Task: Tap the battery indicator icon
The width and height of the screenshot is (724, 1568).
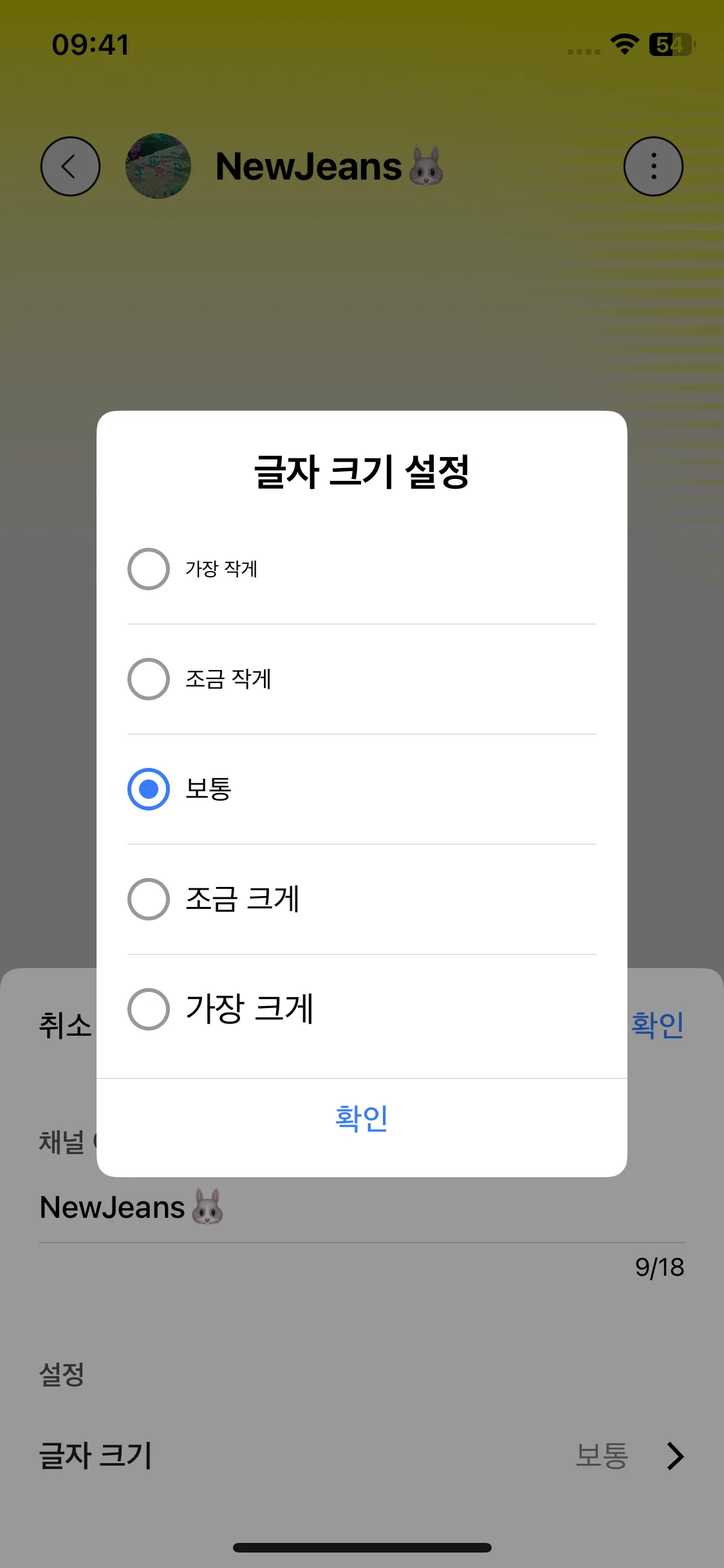Action: [672, 44]
